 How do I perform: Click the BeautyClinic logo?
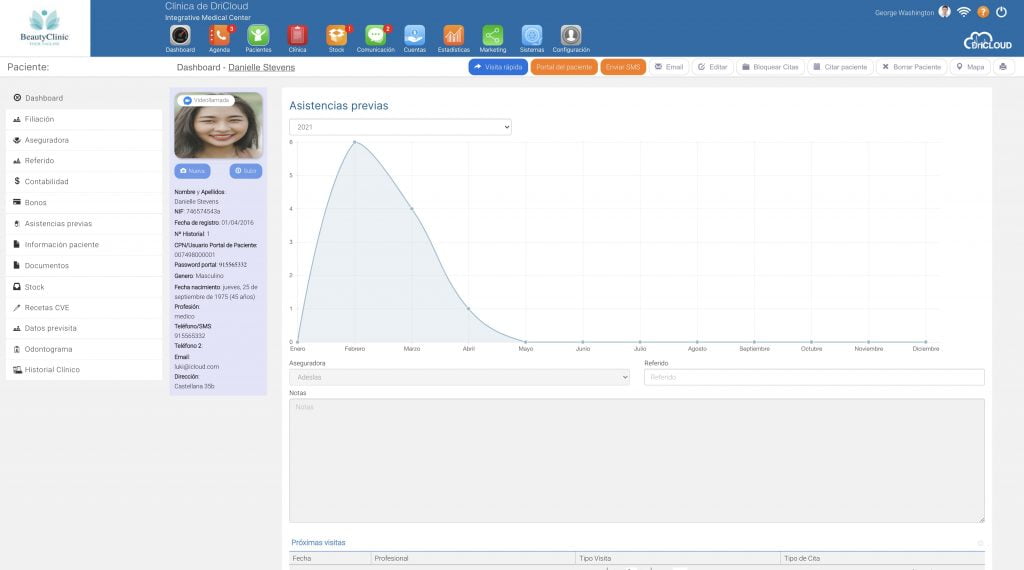(x=44, y=28)
